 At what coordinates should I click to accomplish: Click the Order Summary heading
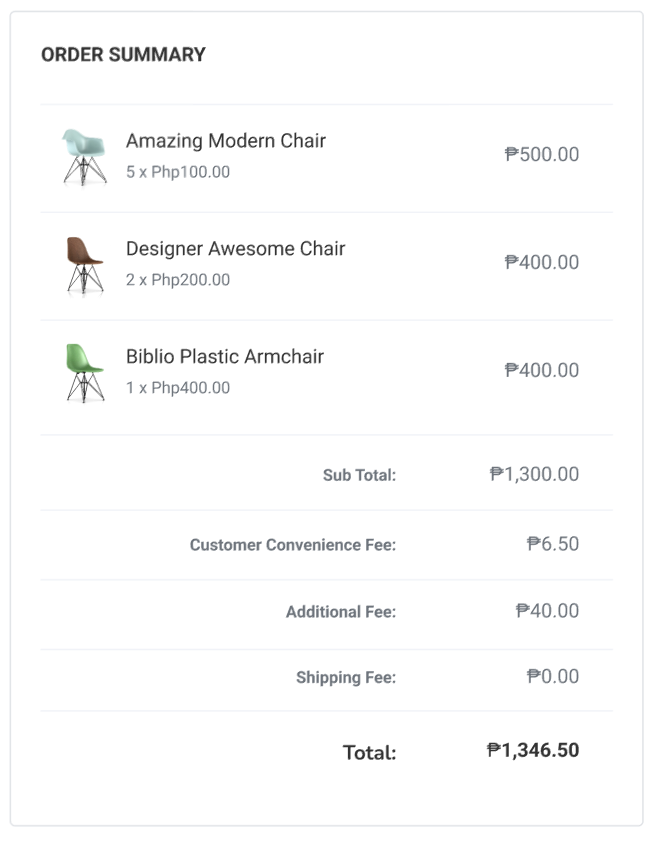coord(123,55)
